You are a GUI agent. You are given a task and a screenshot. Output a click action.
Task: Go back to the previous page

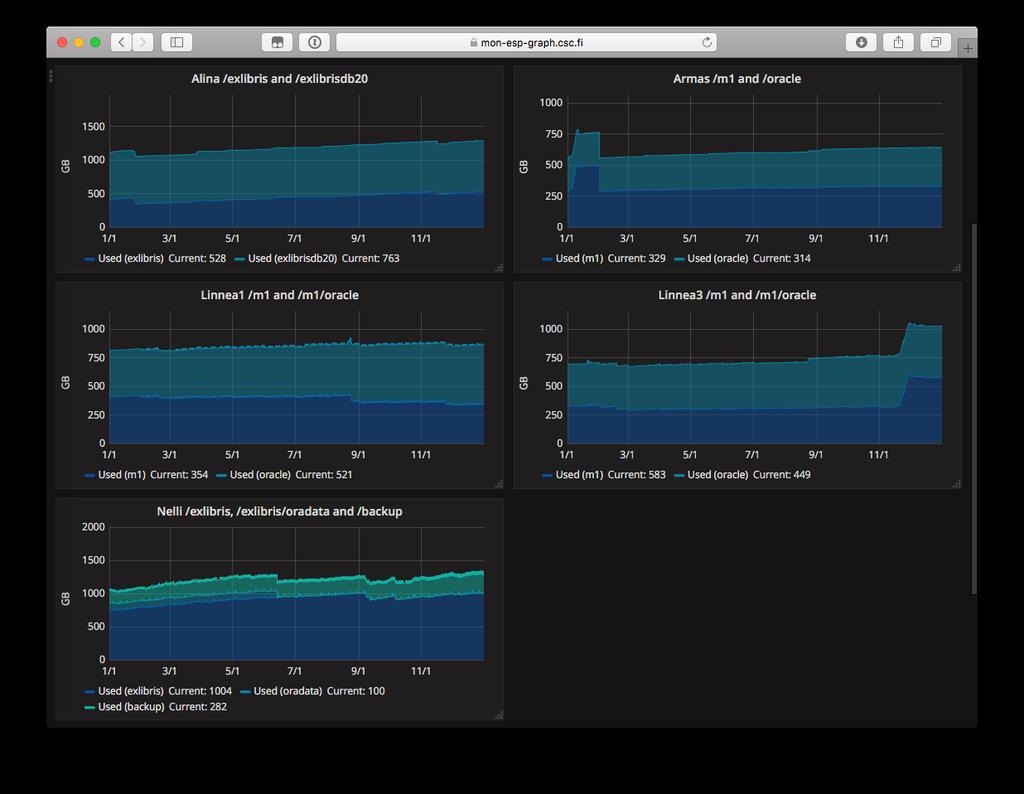121,42
